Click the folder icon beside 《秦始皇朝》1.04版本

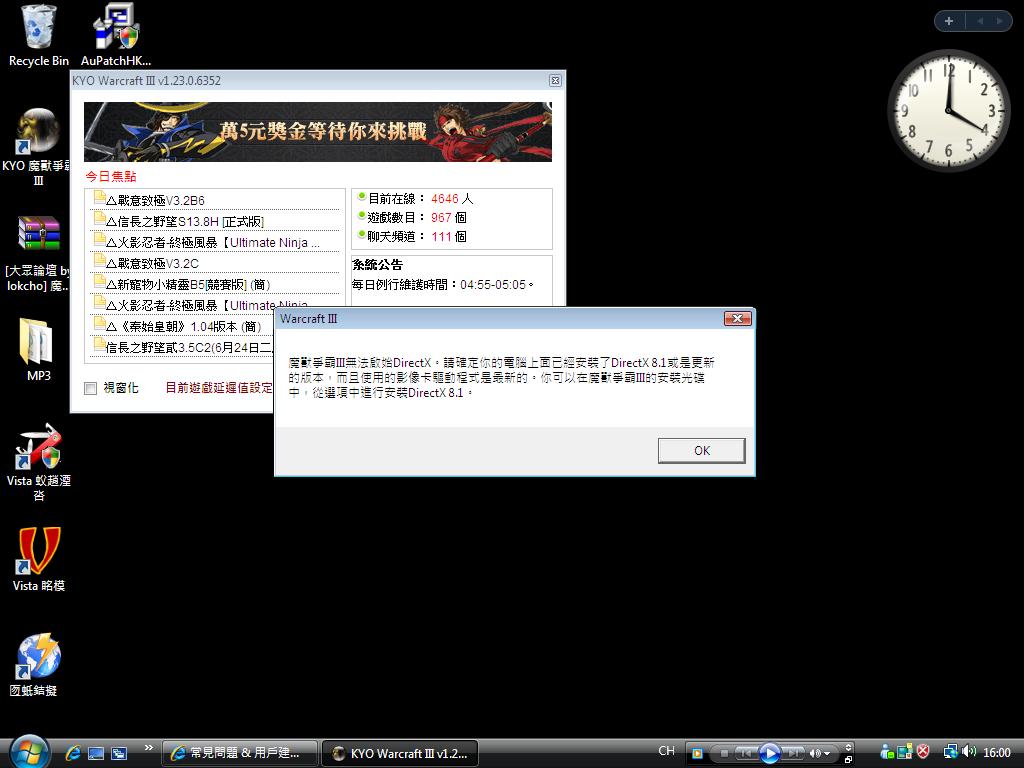tap(99, 323)
